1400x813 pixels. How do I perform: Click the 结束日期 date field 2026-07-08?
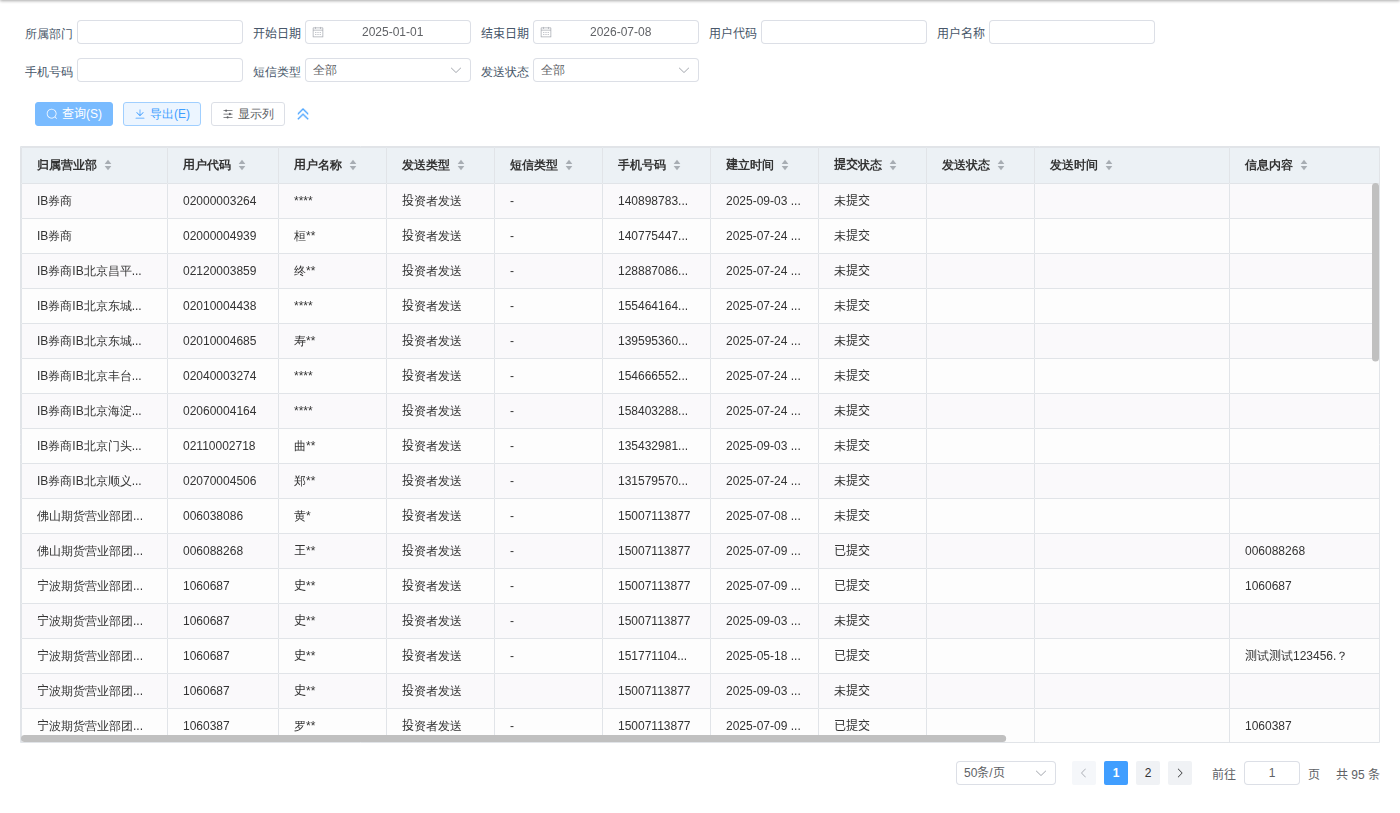coord(616,32)
